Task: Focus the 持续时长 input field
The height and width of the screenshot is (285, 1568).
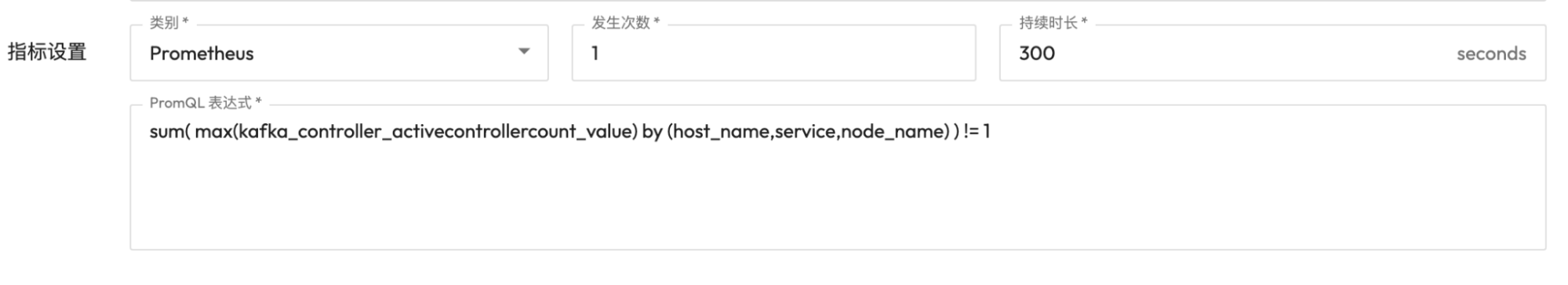Action: coord(1272,53)
